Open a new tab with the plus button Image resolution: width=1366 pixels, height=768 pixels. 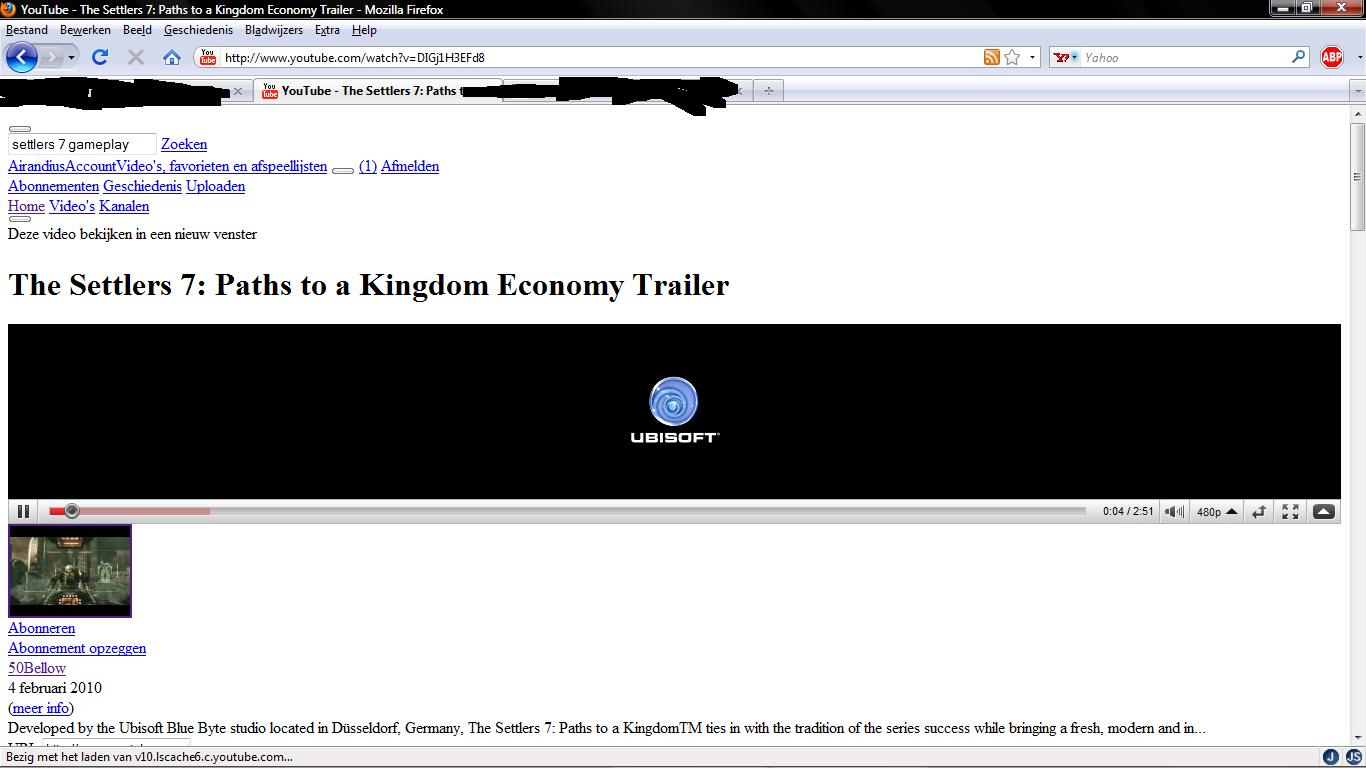768,91
